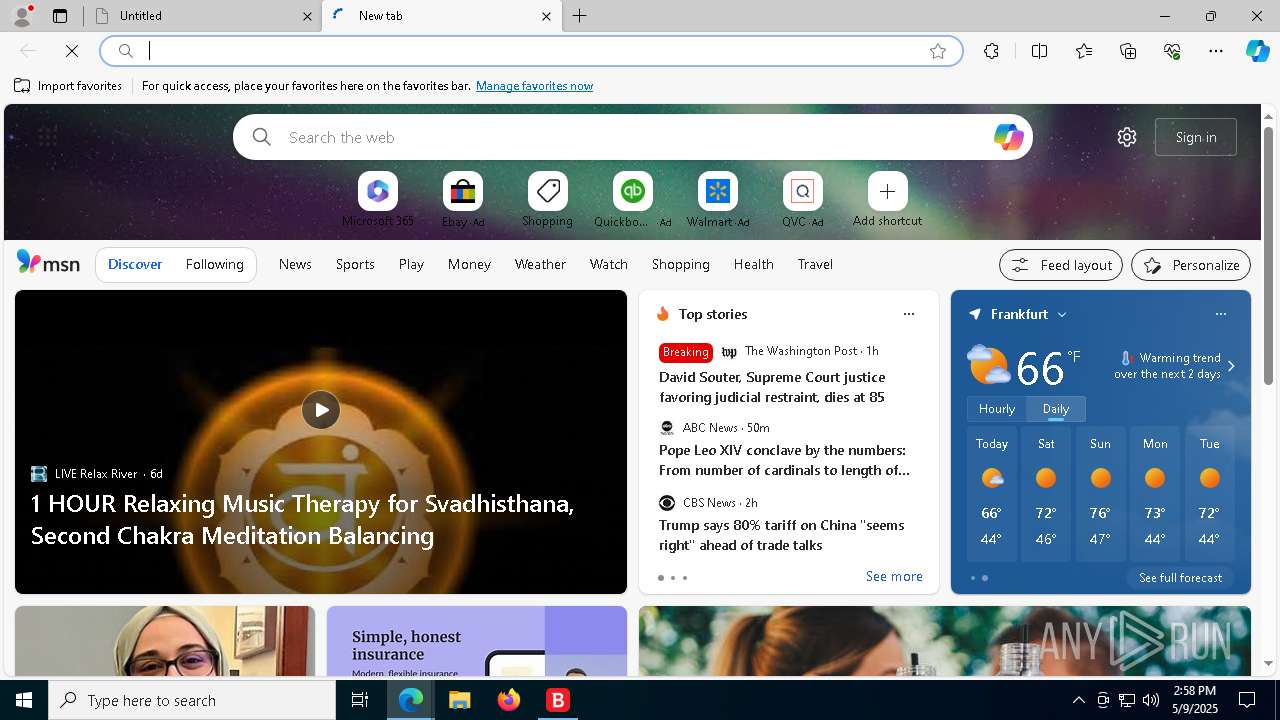1280x720 pixels.
Task: Open the browser profile icon
Action: coord(21,16)
